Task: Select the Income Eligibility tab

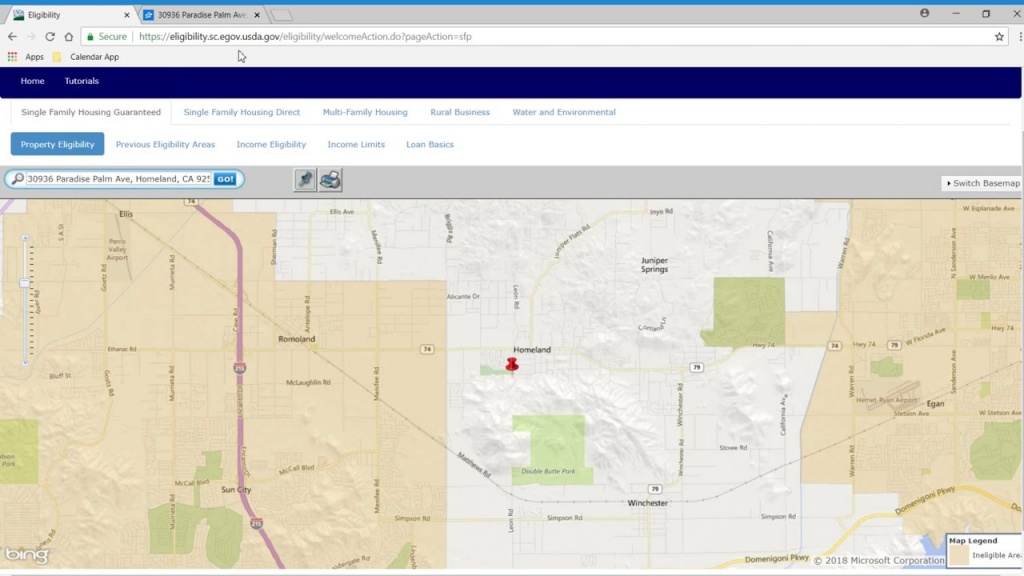Action: (271, 144)
